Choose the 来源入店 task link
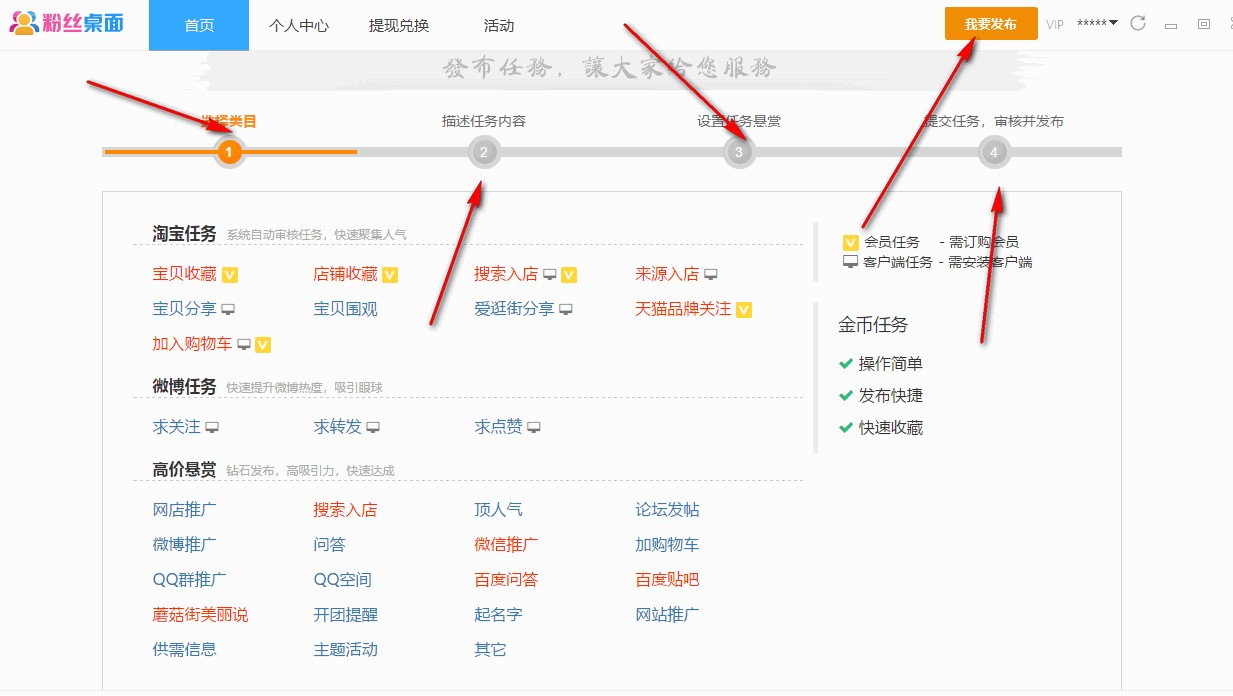 pyautogui.click(x=668, y=275)
